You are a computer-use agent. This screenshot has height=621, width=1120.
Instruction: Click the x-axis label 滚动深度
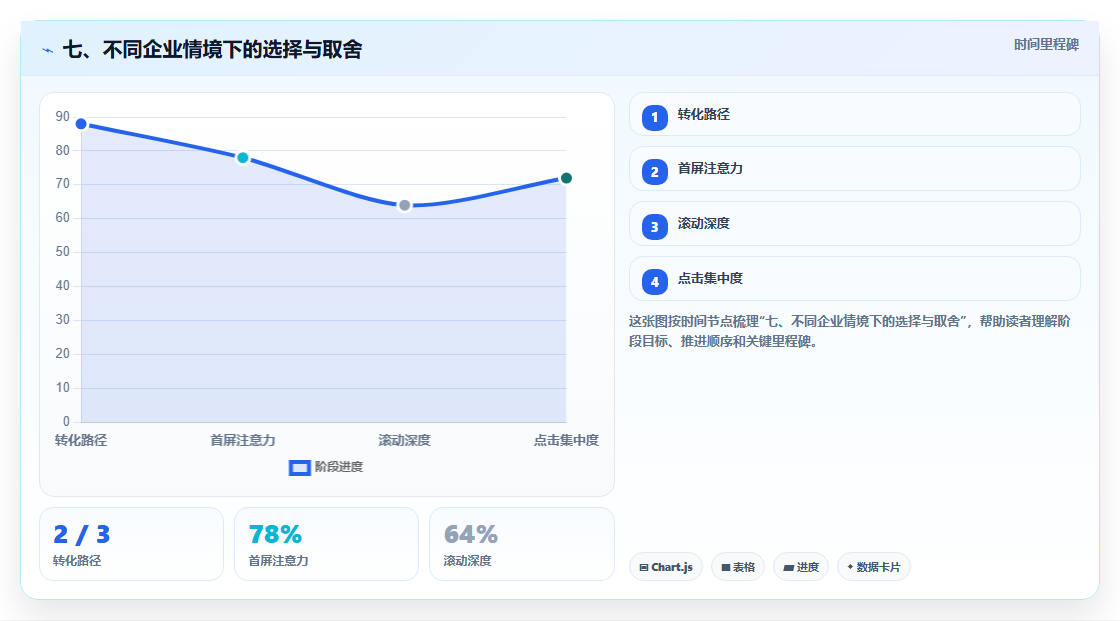tap(404, 440)
